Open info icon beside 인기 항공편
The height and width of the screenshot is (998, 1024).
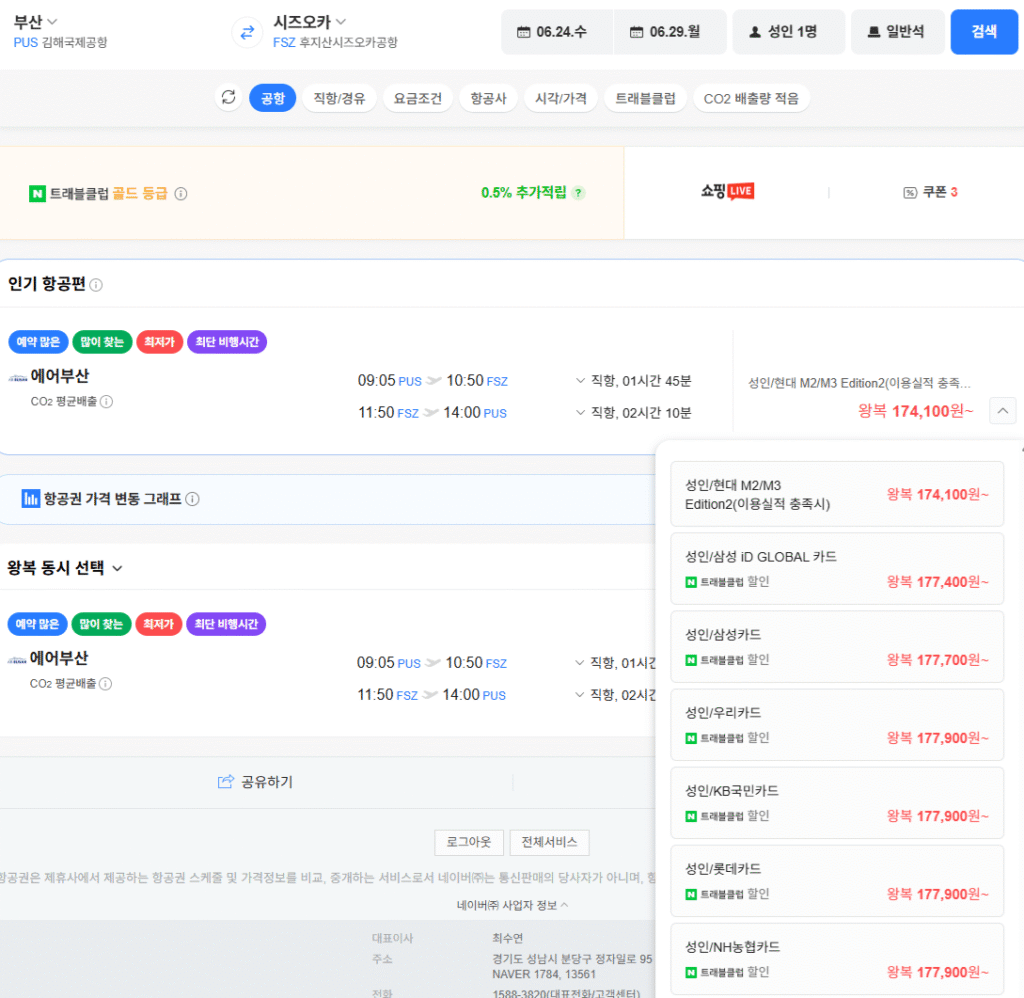(96, 285)
